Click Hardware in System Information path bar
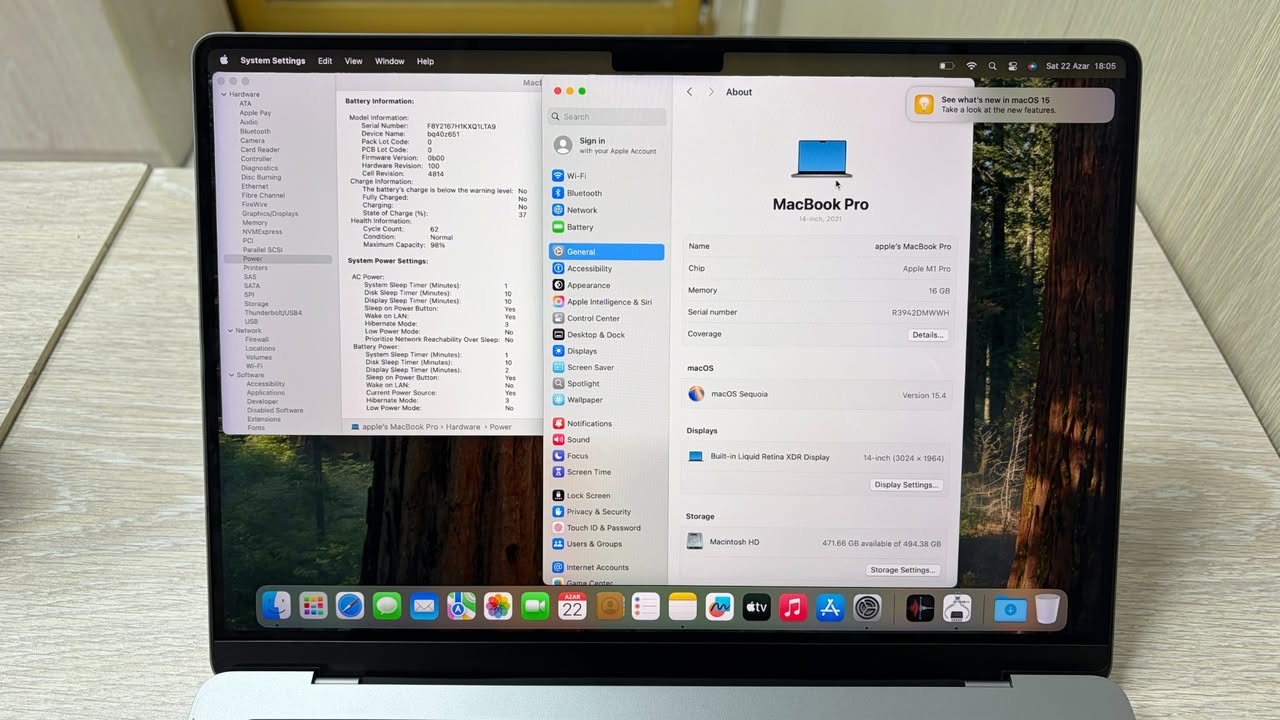 [463, 427]
